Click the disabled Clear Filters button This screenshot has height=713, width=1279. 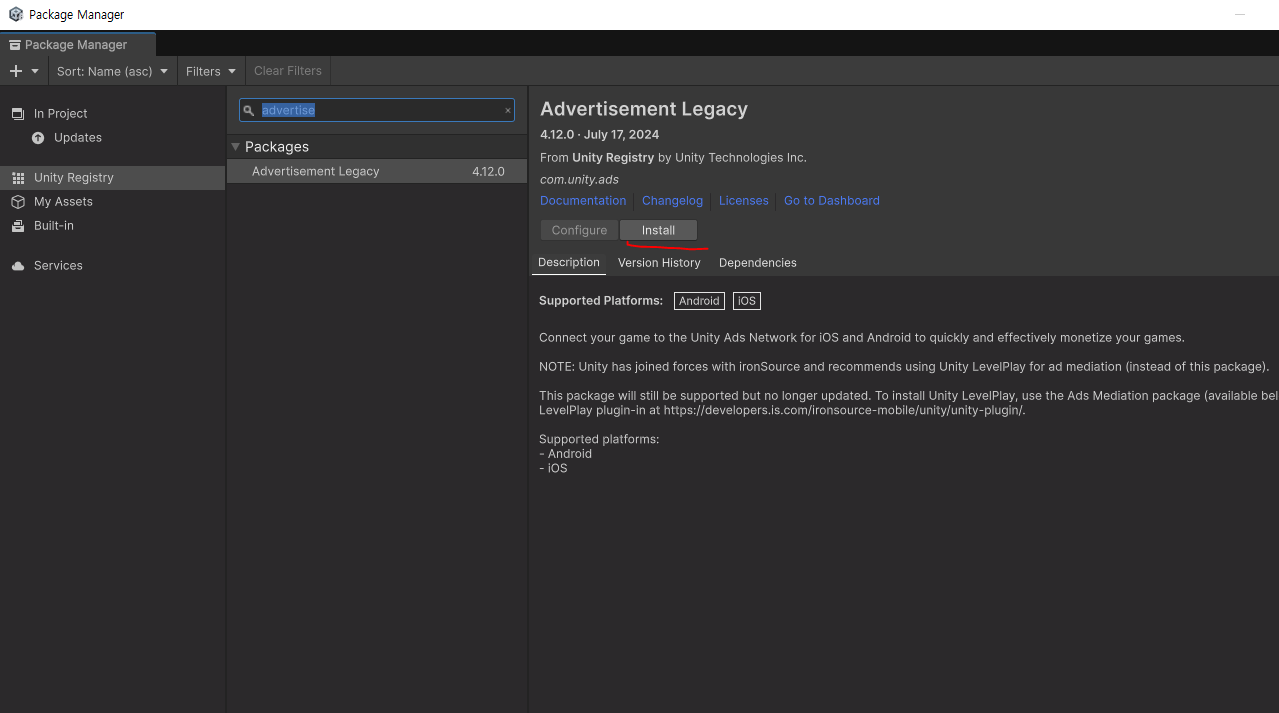[x=288, y=71]
